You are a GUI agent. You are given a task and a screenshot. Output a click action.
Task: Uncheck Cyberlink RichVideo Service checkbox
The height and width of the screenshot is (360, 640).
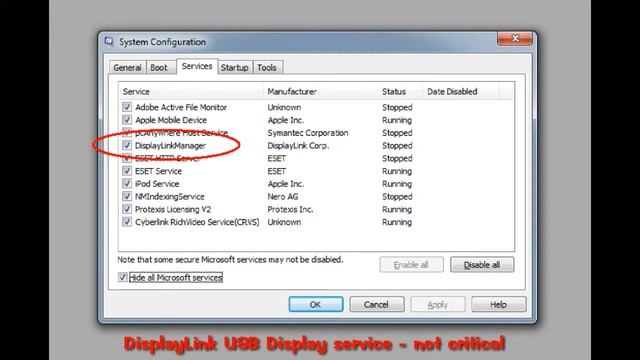coord(127,222)
